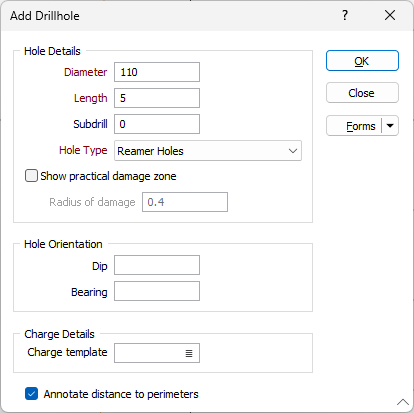Screen dimensions: 414x413
Task: Click the help question mark icon
Action: 345,15
